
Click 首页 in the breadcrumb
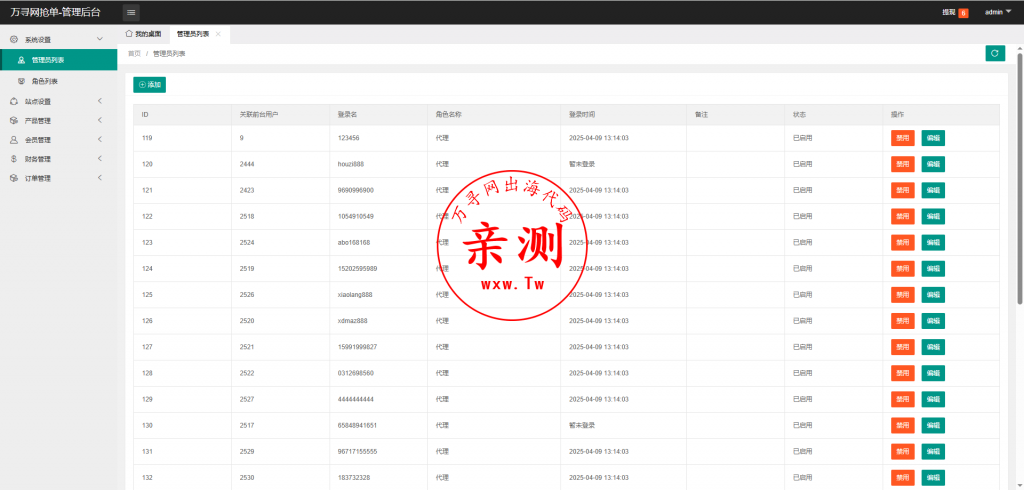coord(134,54)
